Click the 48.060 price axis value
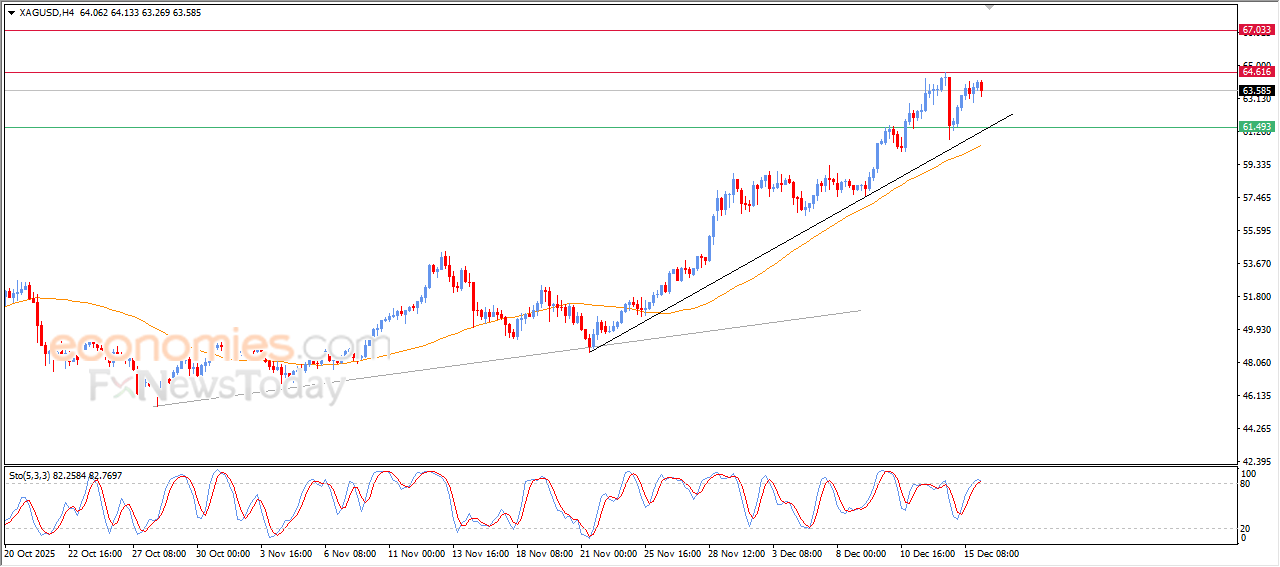 [1256, 363]
